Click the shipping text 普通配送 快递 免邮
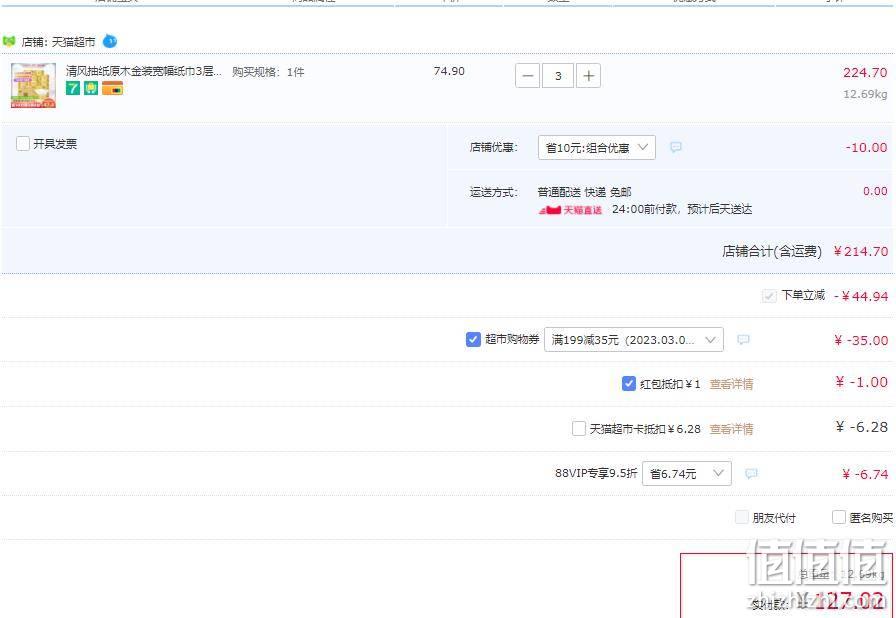 (585, 192)
